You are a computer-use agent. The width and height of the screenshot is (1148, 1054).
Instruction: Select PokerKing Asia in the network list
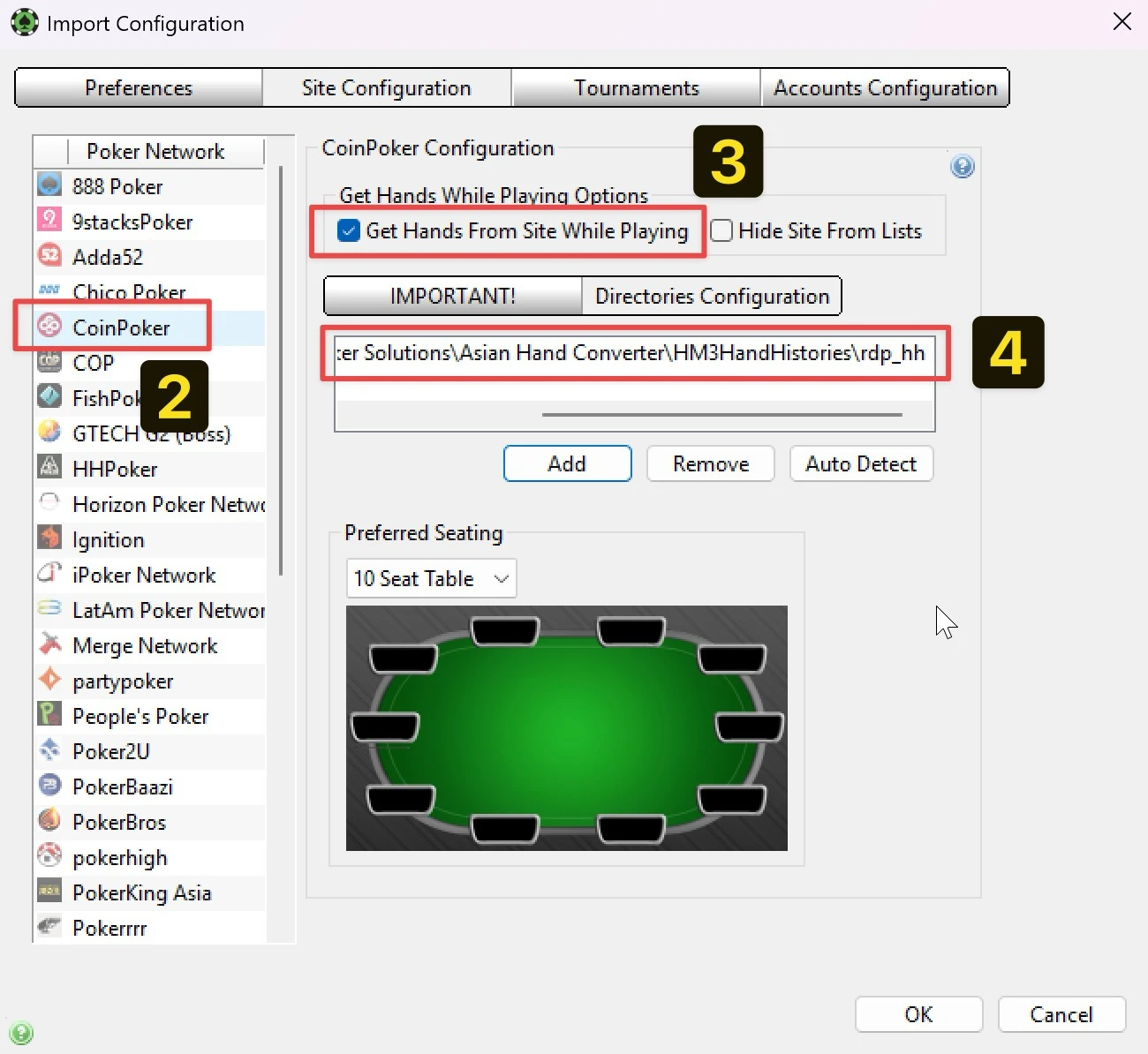pos(150,892)
